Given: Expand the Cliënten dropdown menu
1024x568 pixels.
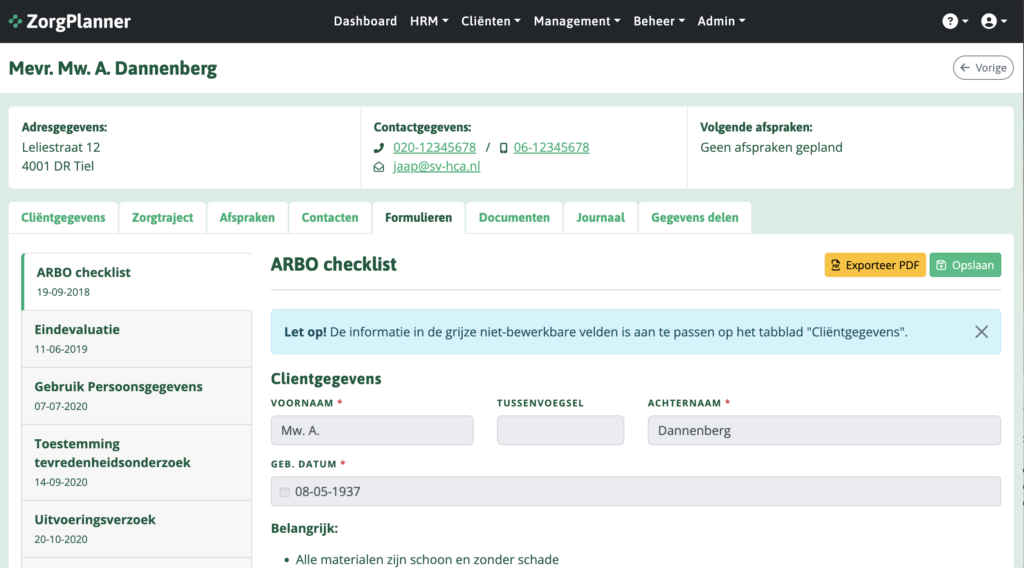Looking at the screenshot, I should click(x=490, y=21).
